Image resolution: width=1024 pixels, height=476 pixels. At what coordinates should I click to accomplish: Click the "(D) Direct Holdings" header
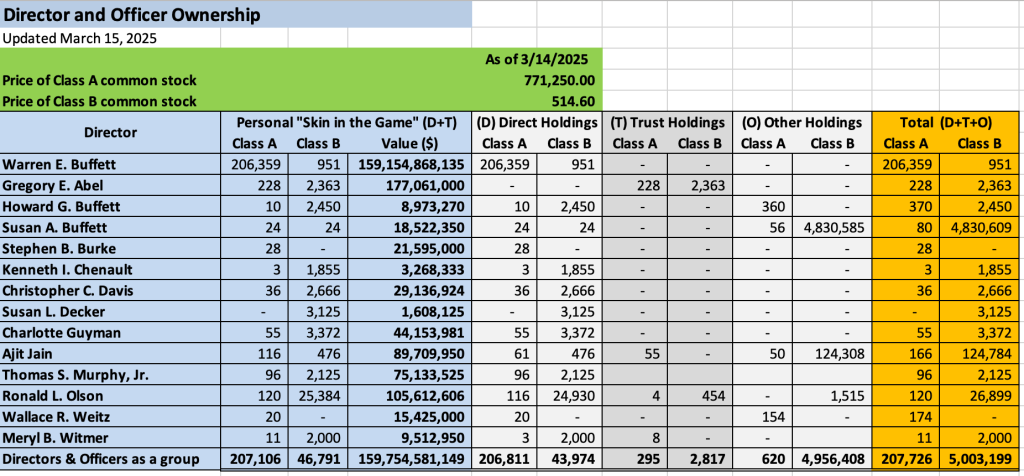[x=536, y=122]
